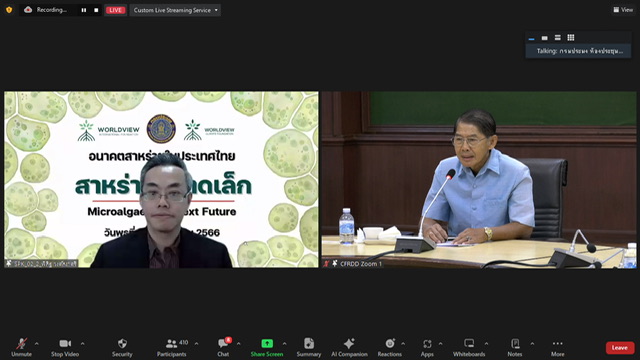Open the More options menu
This screenshot has height=360, width=640.
[558, 347]
